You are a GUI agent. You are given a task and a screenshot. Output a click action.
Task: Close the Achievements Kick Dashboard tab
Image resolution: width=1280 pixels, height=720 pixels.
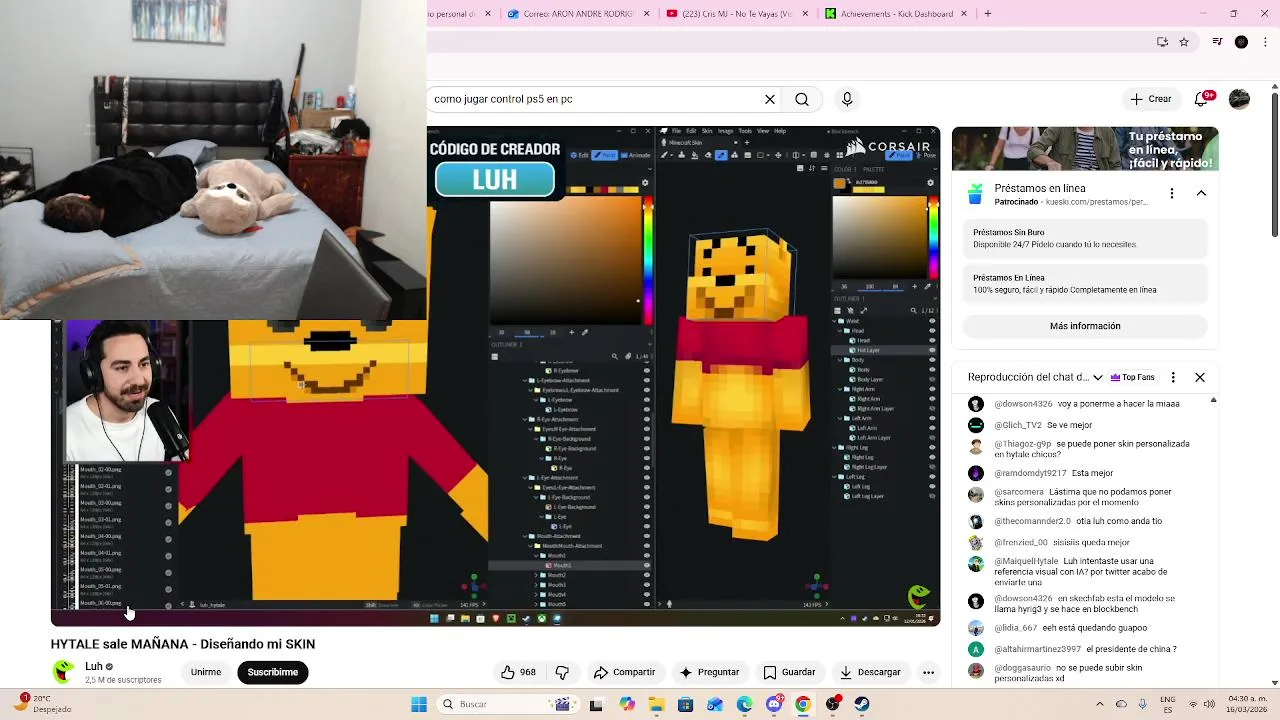click(965, 14)
